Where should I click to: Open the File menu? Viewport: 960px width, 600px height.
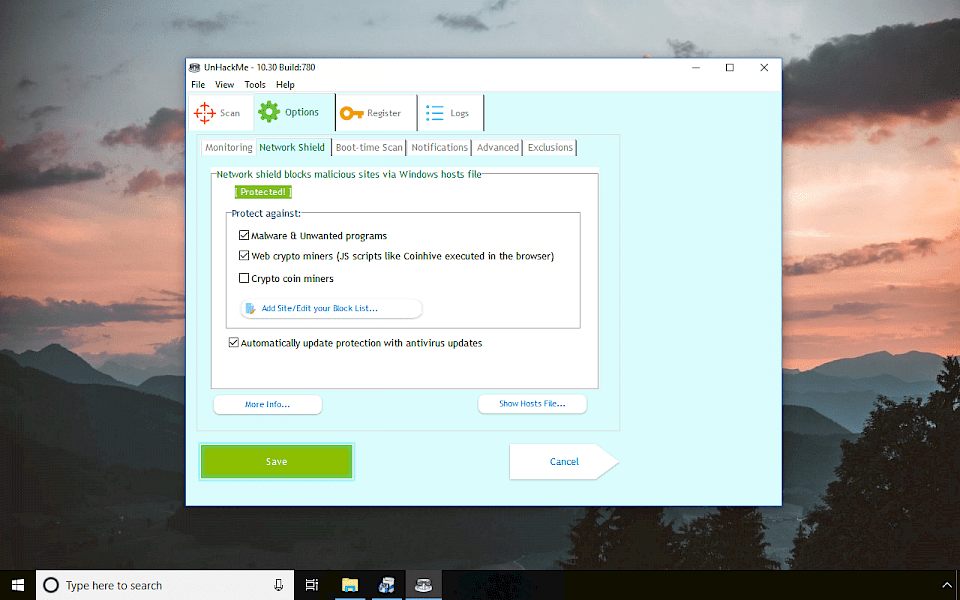tap(198, 84)
